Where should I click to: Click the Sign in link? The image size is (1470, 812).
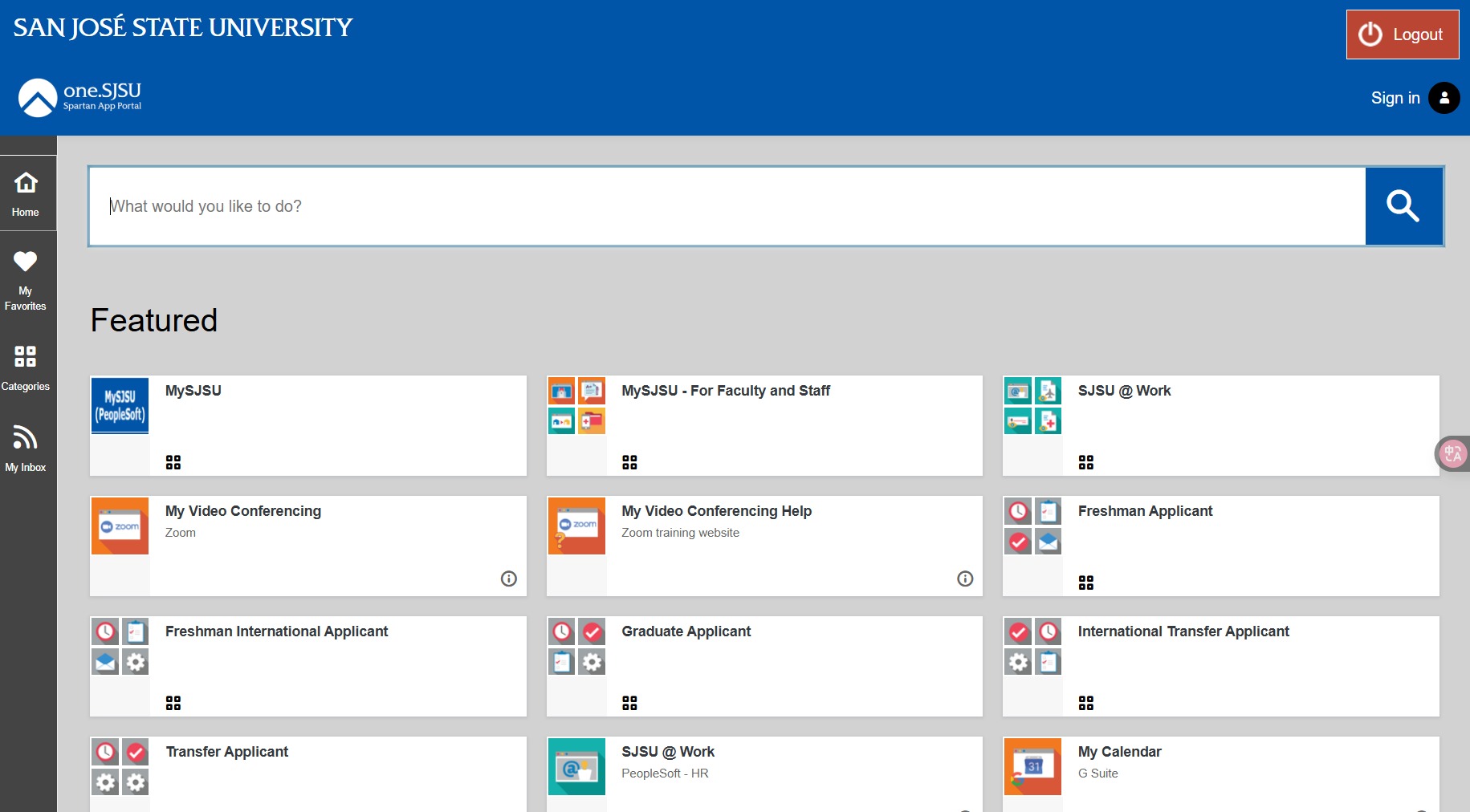pyautogui.click(x=1395, y=98)
